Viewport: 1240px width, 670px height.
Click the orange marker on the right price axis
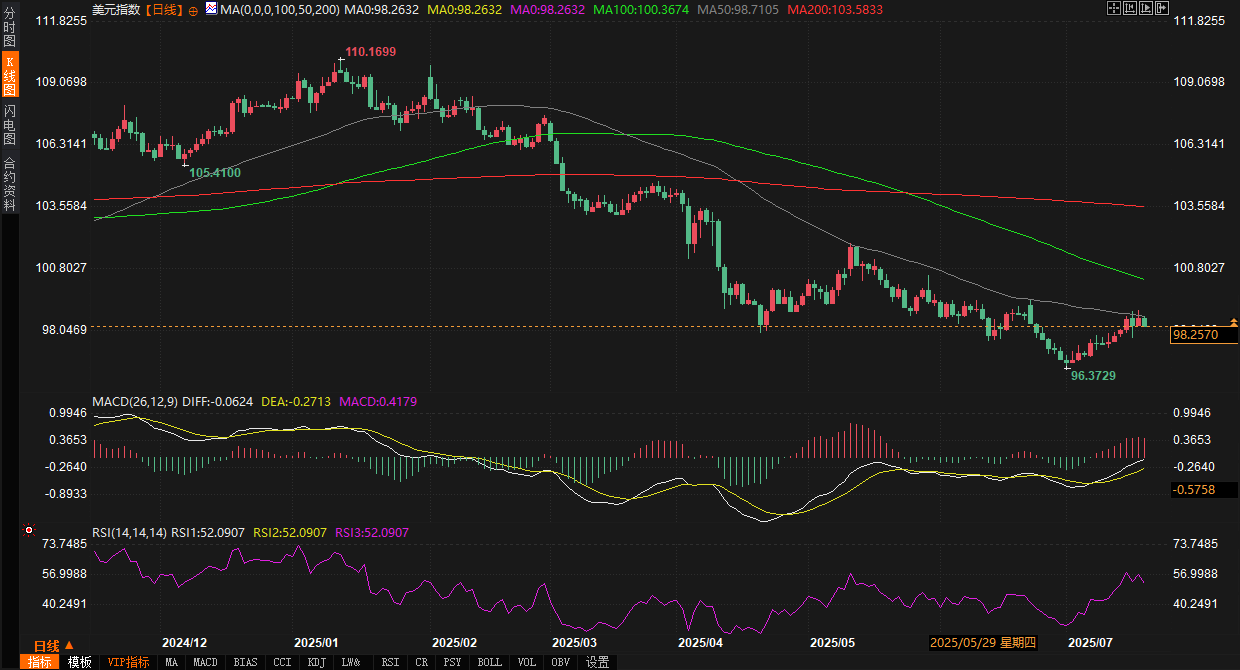tap(1234, 322)
